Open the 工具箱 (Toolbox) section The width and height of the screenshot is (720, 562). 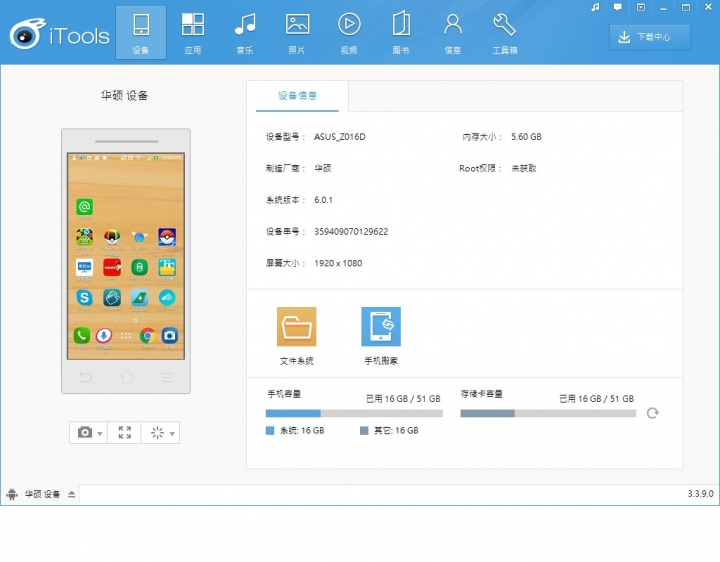pyautogui.click(x=505, y=33)
